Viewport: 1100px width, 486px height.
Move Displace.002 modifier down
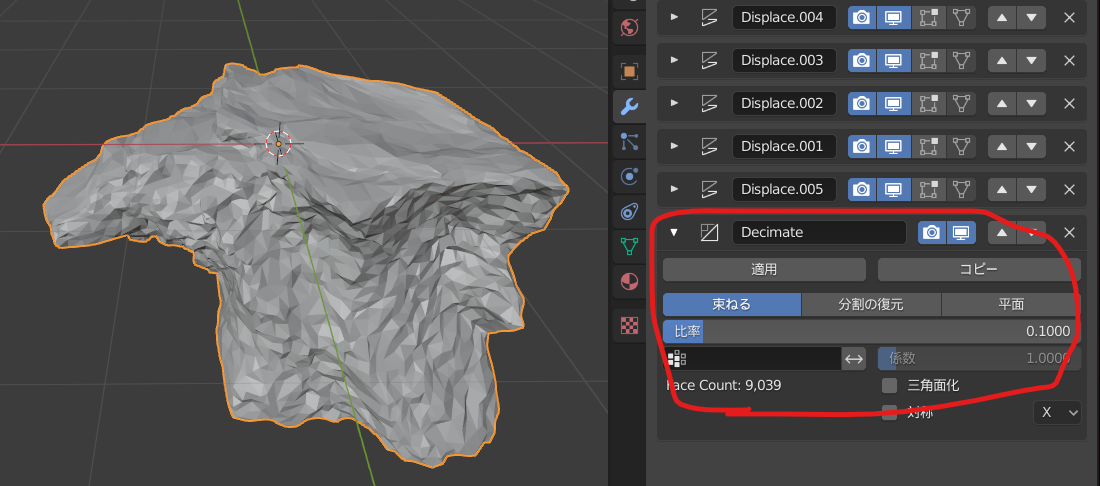coord(1031,103)
